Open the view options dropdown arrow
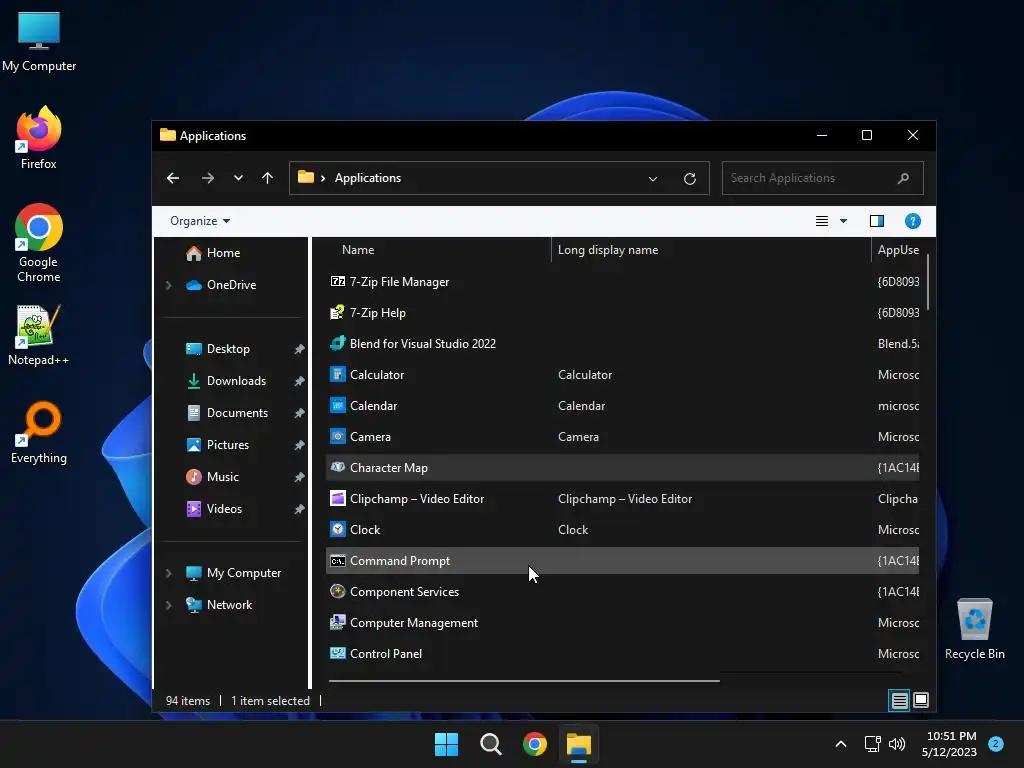The image size is (1024, 768). click(843, 221)
